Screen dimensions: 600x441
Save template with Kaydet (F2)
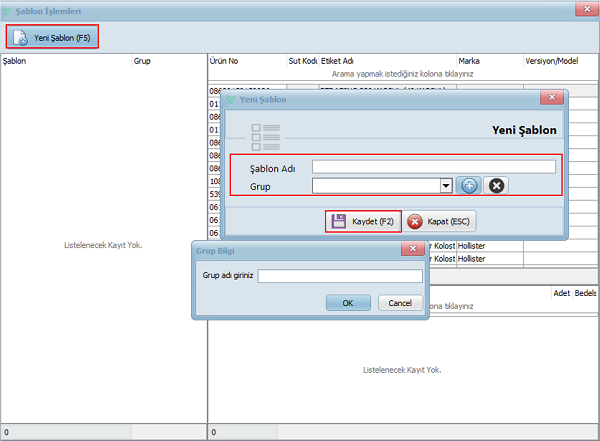[363, 221]
